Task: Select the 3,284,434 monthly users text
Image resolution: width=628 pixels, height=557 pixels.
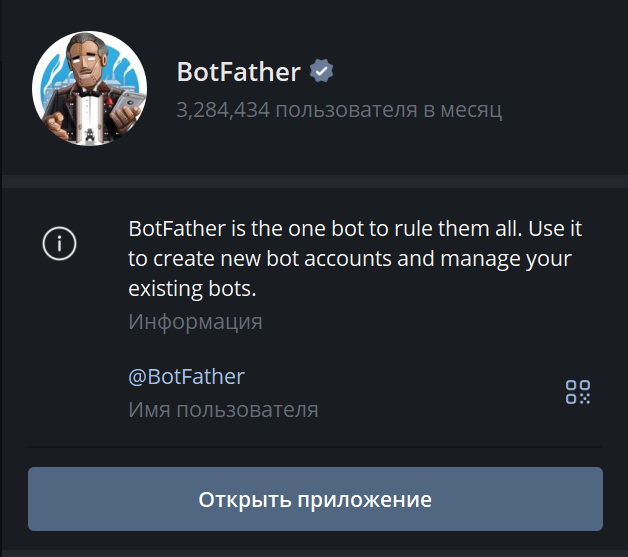Action: (x=339, y=110)
